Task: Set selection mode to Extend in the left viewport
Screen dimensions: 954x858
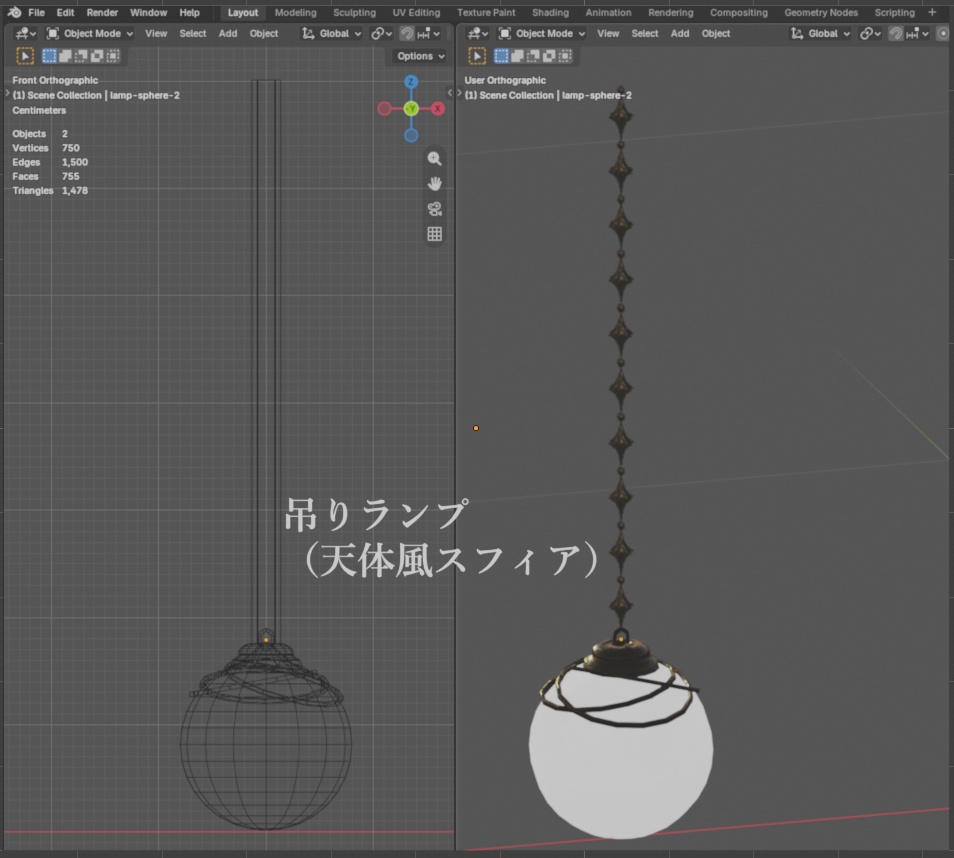Action: pyautogui.click(x=65, y=56)
